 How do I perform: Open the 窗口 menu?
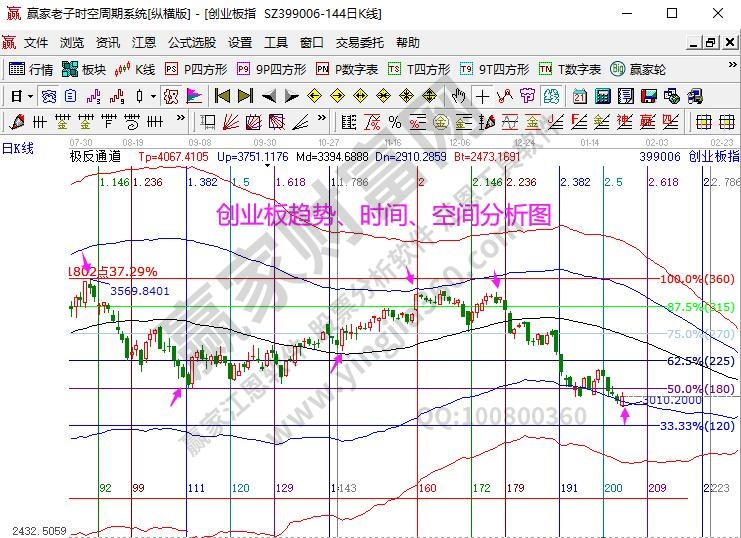312,43
